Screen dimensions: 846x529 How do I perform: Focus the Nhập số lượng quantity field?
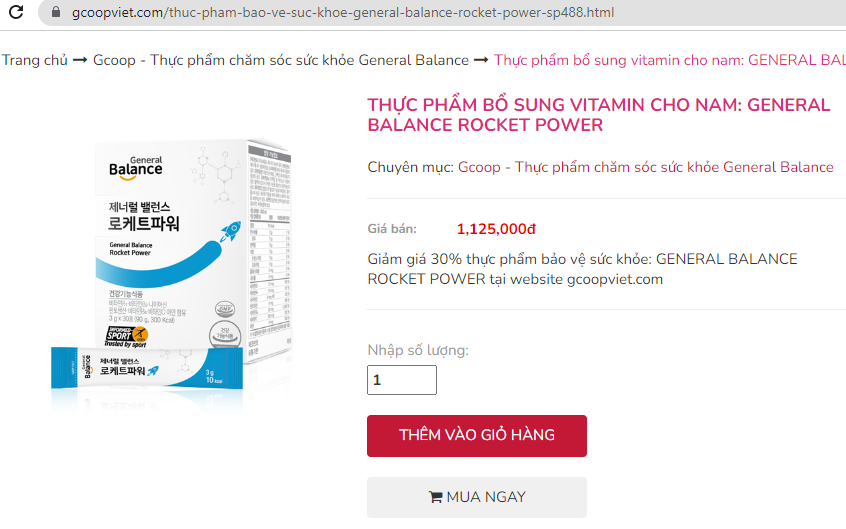(x=402, y=380)
